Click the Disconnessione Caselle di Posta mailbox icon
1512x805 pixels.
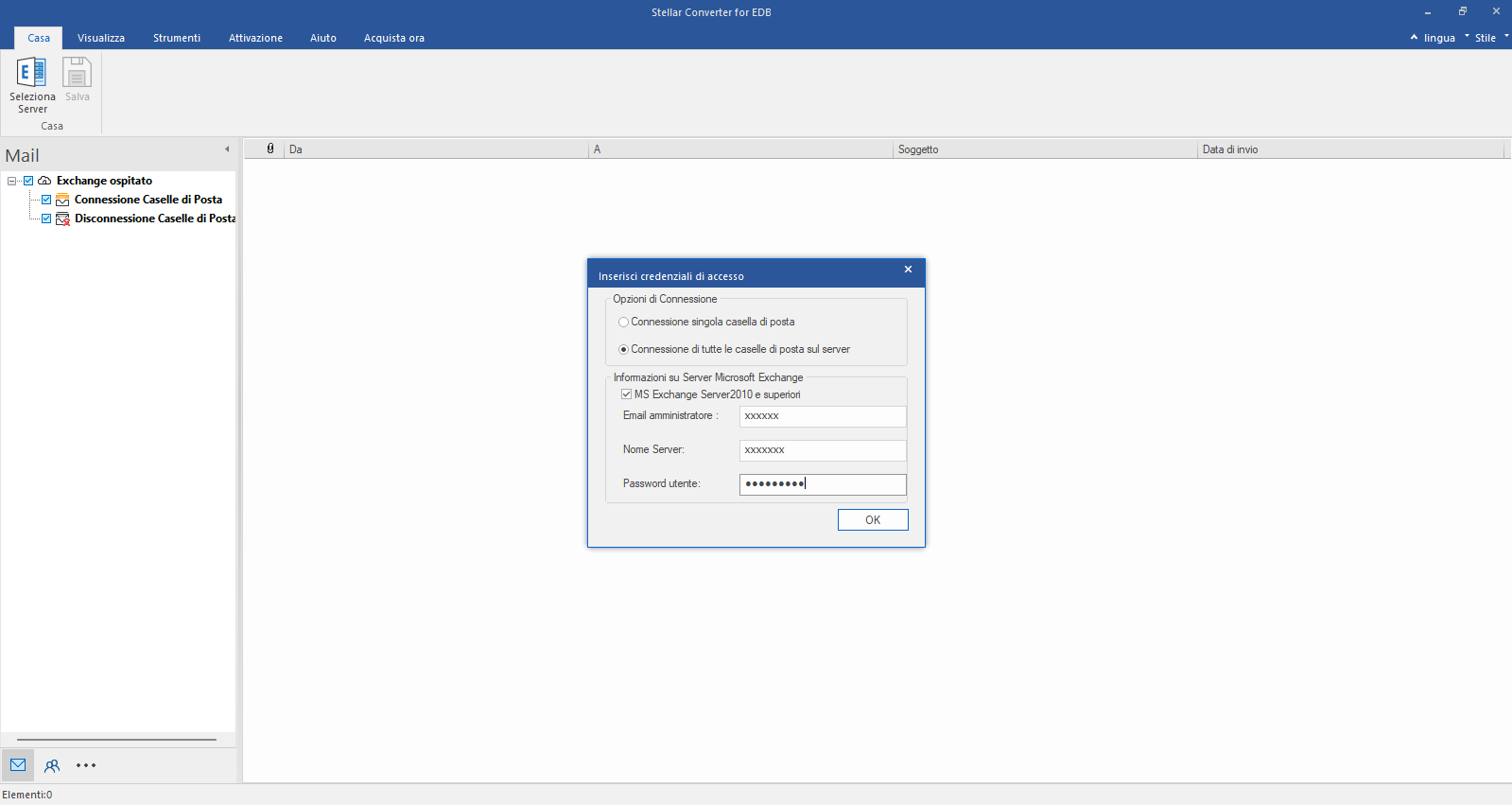click(62, 219)
